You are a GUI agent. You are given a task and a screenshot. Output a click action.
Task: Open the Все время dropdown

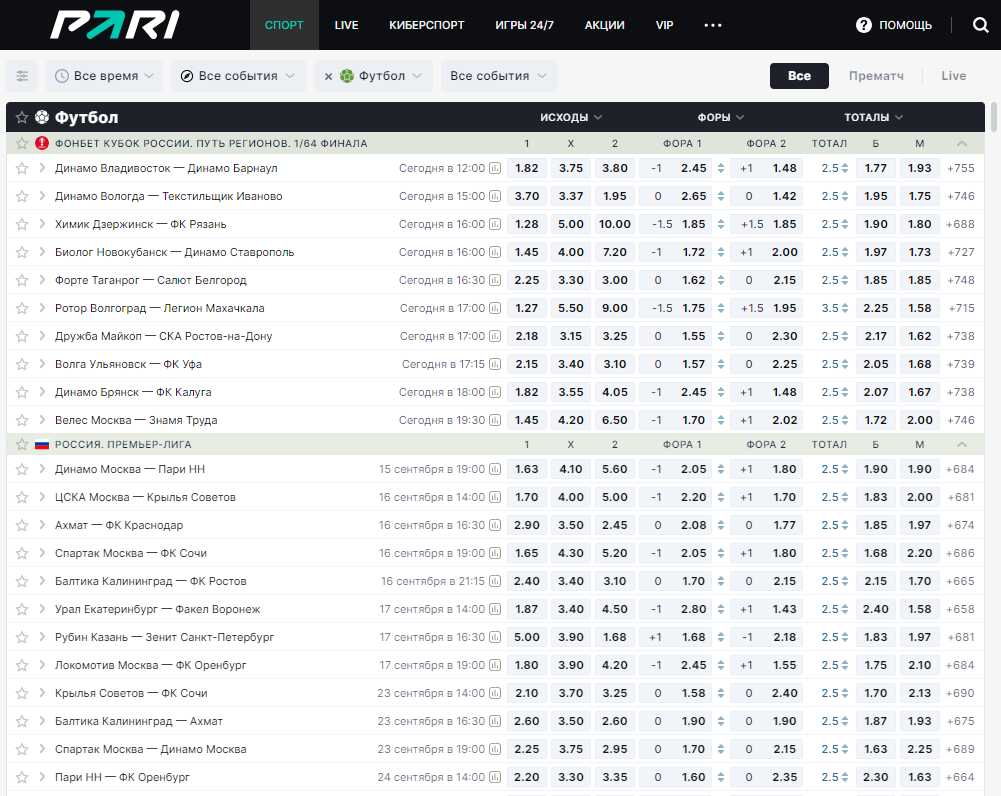[x=105, y=76]
